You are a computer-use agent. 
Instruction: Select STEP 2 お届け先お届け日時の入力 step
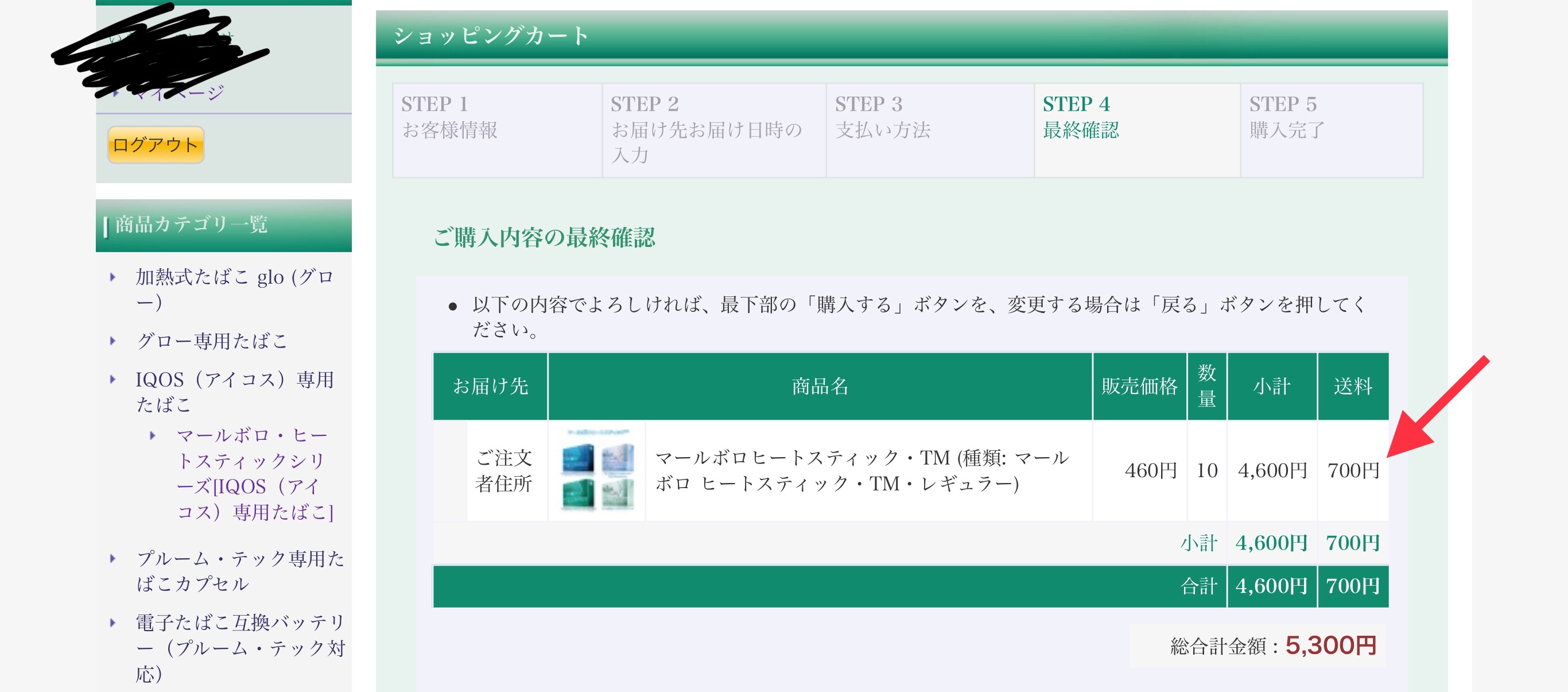pos(714,130)
